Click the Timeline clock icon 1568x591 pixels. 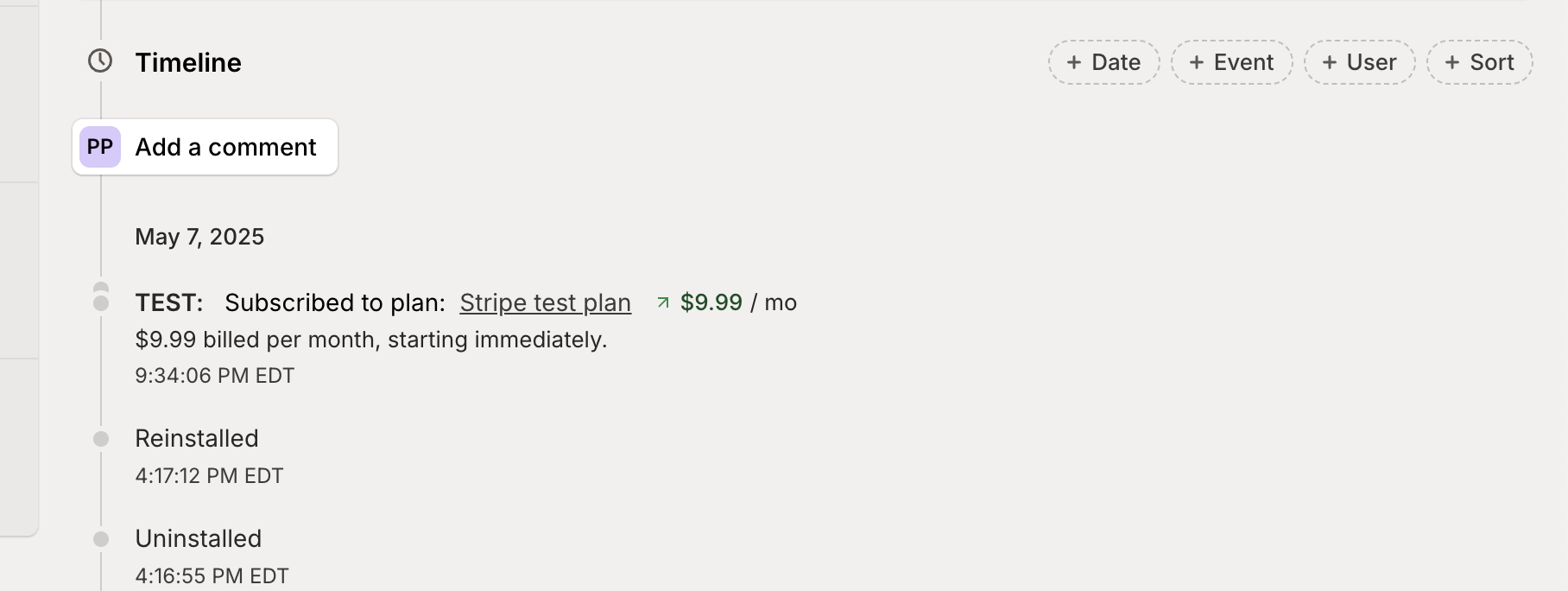[101, 61]
